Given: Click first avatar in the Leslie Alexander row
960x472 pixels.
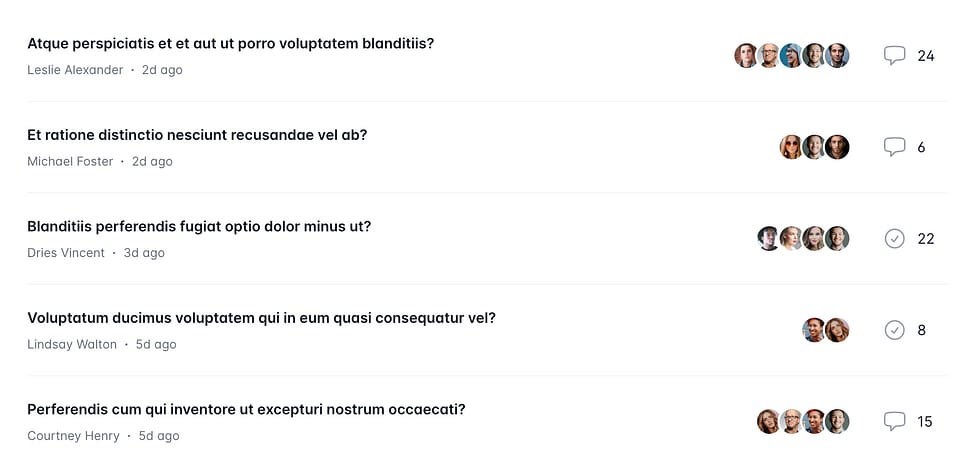Looking at the screenshot, I should 746,56.
